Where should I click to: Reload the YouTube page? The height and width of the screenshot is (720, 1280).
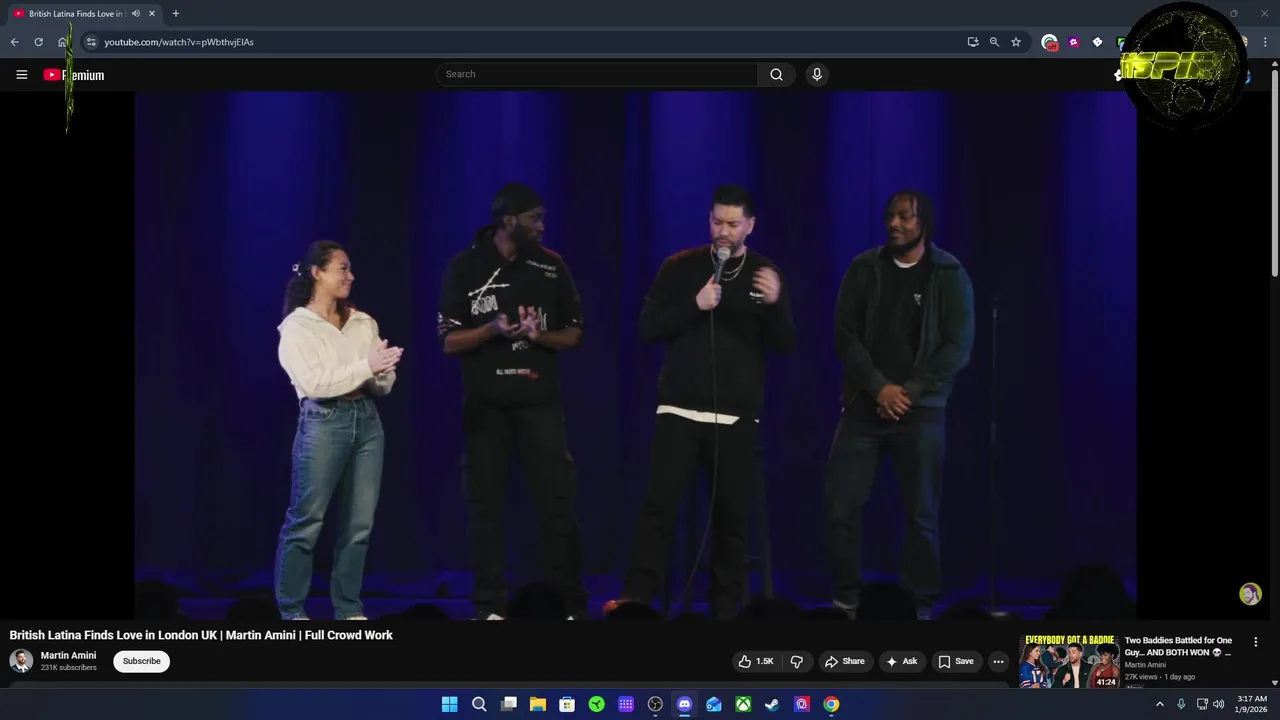point(38,42)
